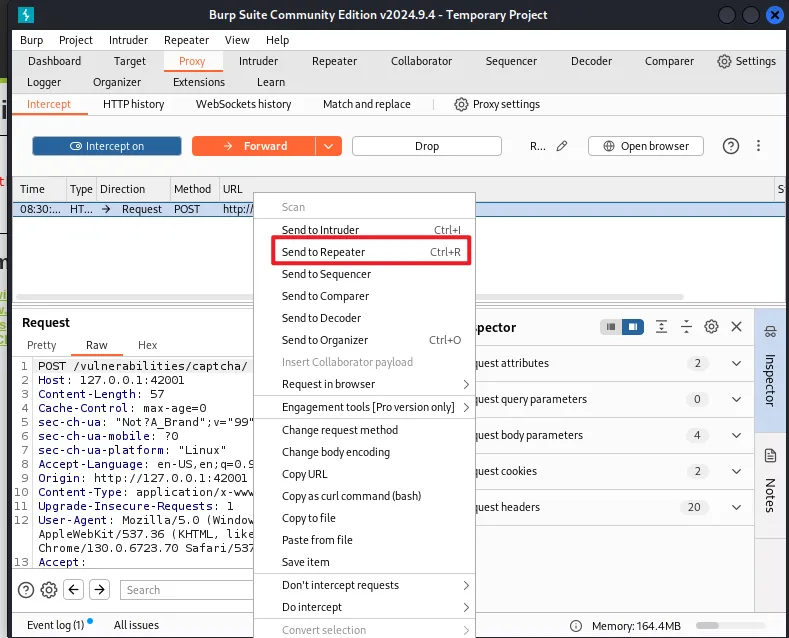Open Settings via the gear icon

[724, 61]
